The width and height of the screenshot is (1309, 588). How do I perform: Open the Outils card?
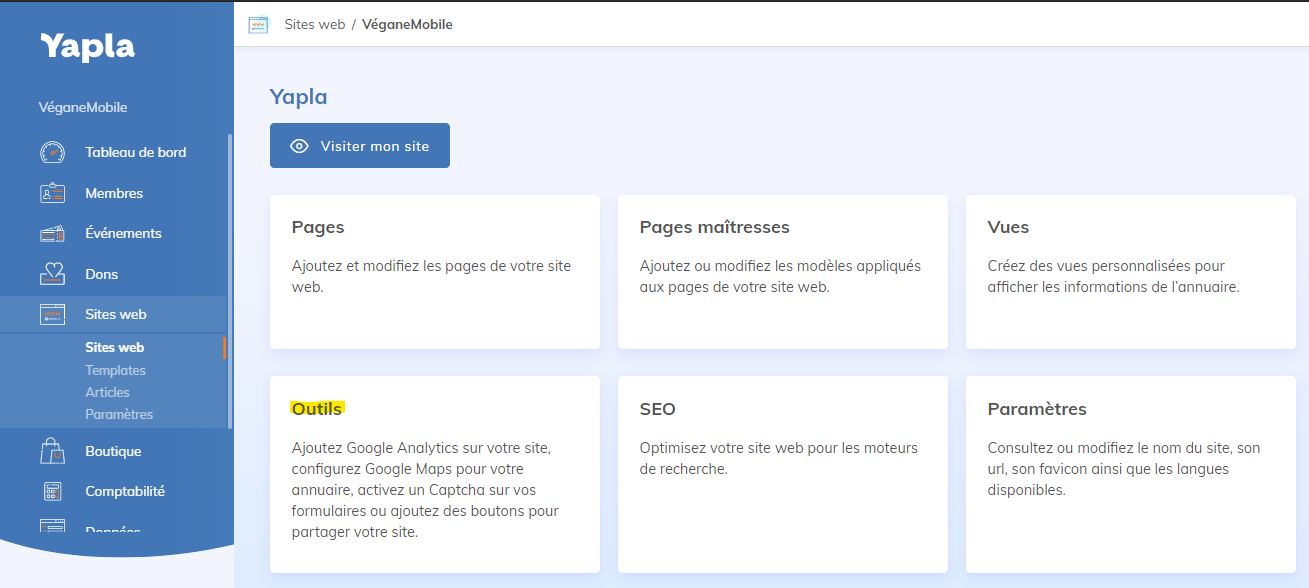click(434, 473)
